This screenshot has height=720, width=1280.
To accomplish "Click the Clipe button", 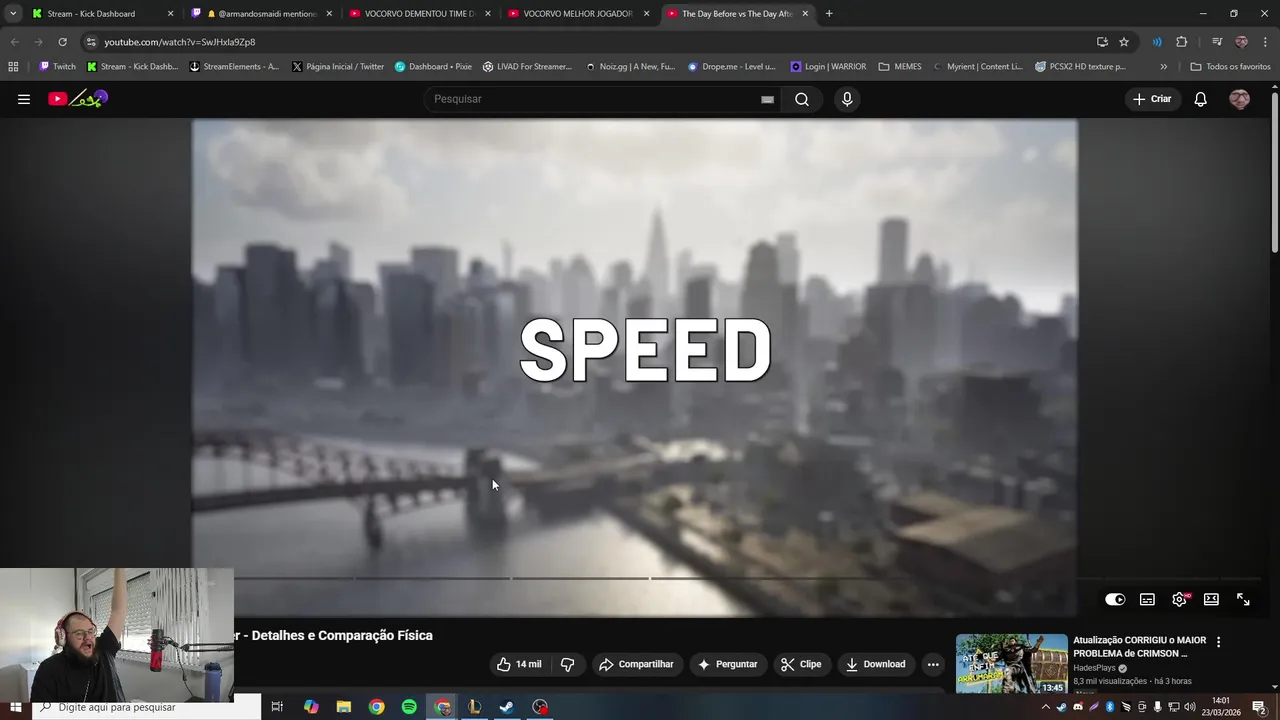I will (x=801, y=664).
